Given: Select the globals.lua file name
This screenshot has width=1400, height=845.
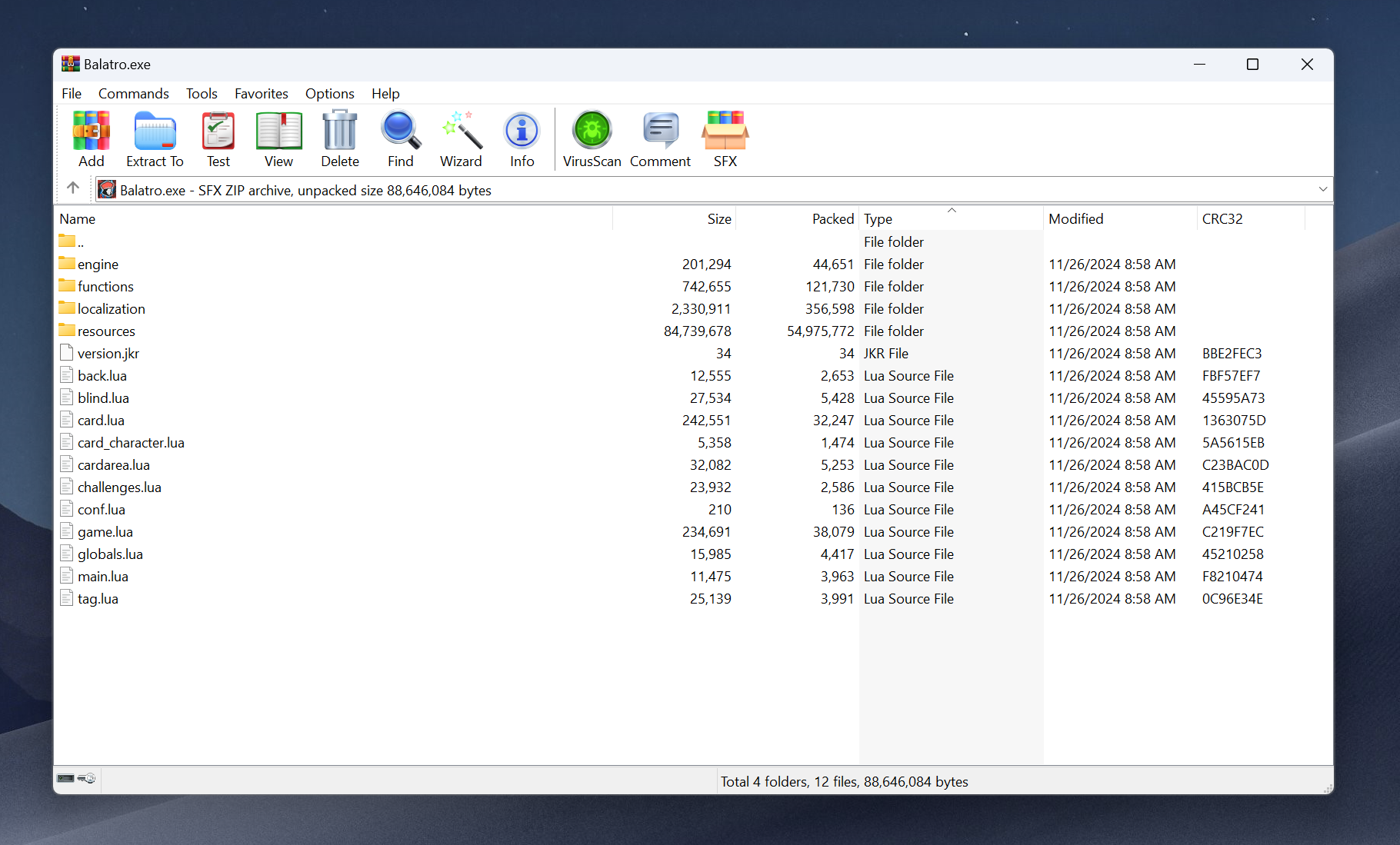Looking at the screenshot, I should [x=110, y=554].
